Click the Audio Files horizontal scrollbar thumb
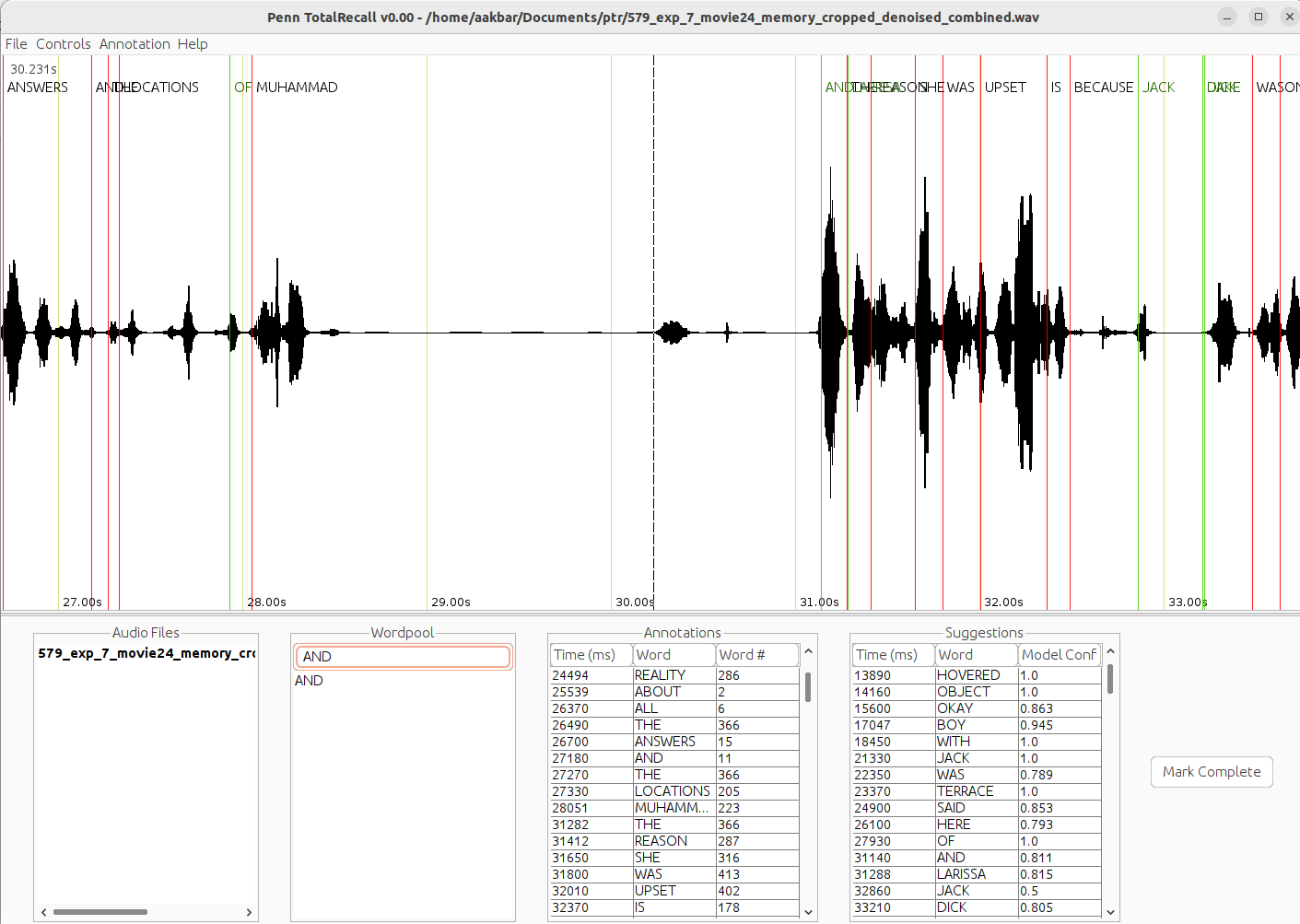1300x924 pixels. 100,912
